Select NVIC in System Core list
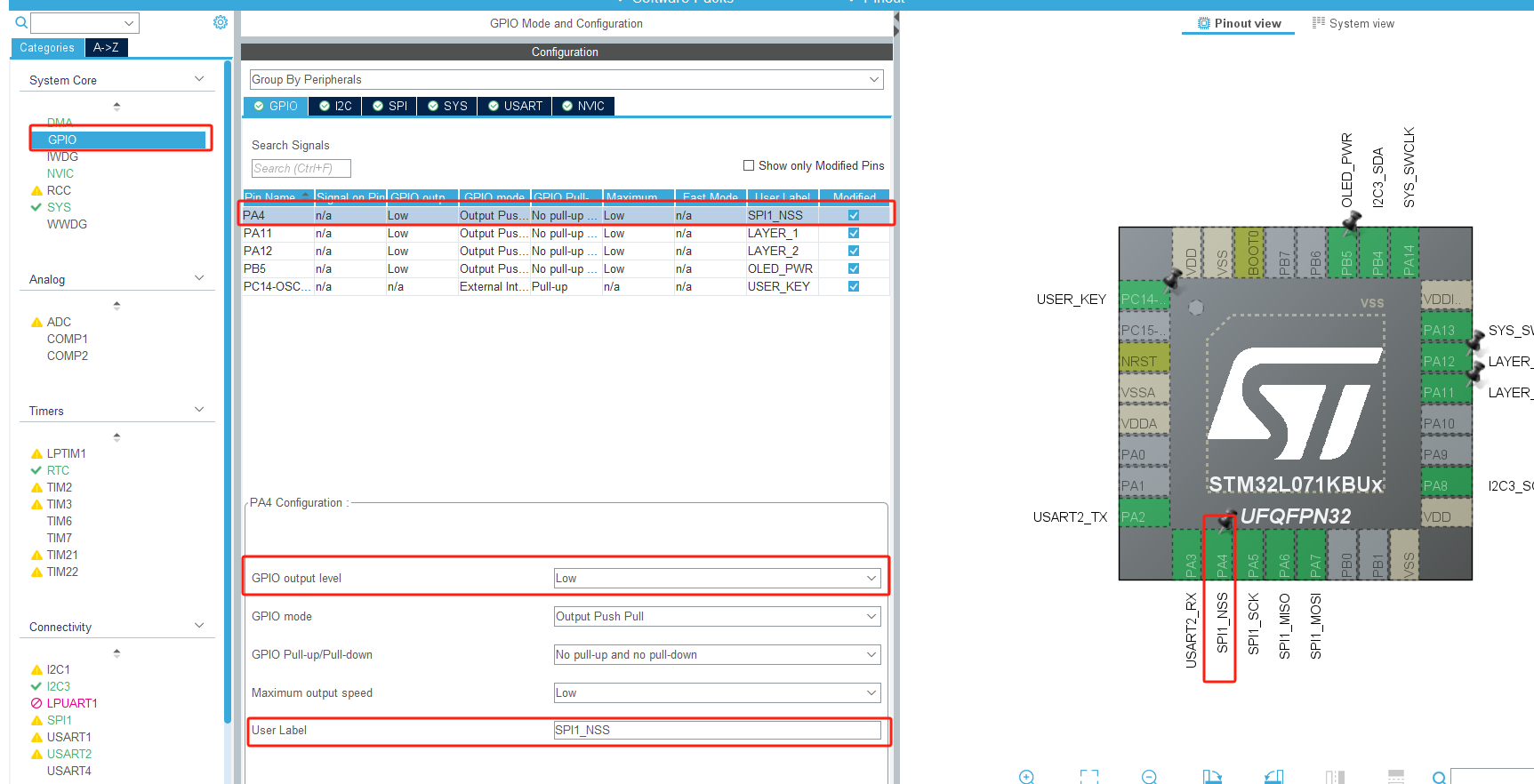Image resolution: width=1534 pixels, height=784 pixels. click(60, 173)
